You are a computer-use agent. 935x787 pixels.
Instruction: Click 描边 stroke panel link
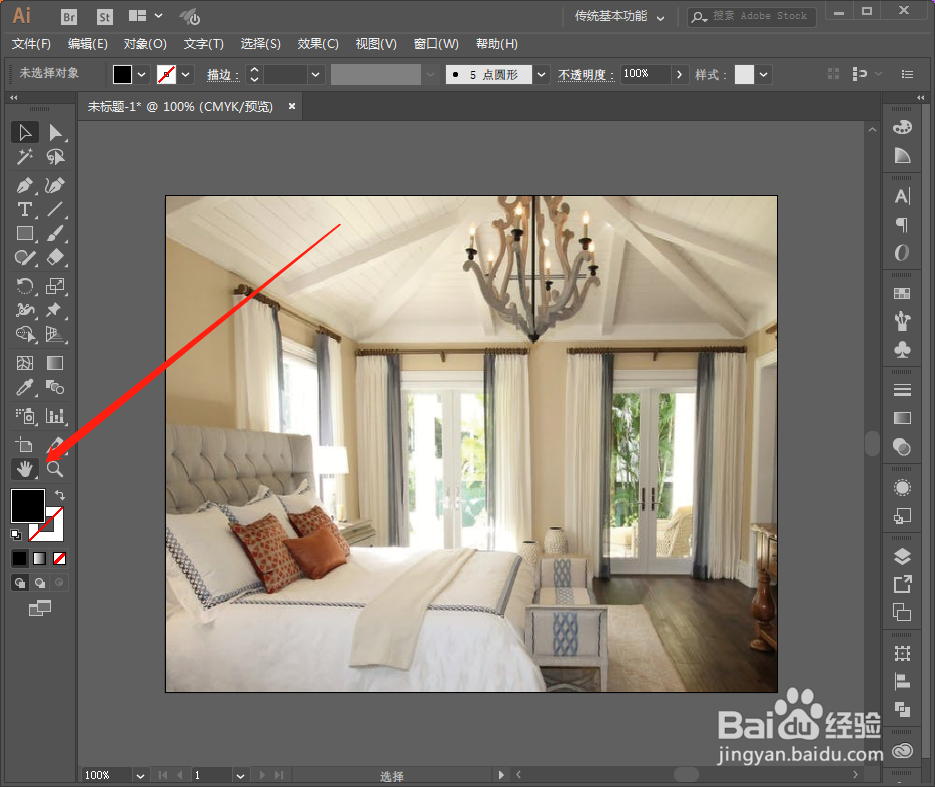pyautogui.click(x=222, y=75)
